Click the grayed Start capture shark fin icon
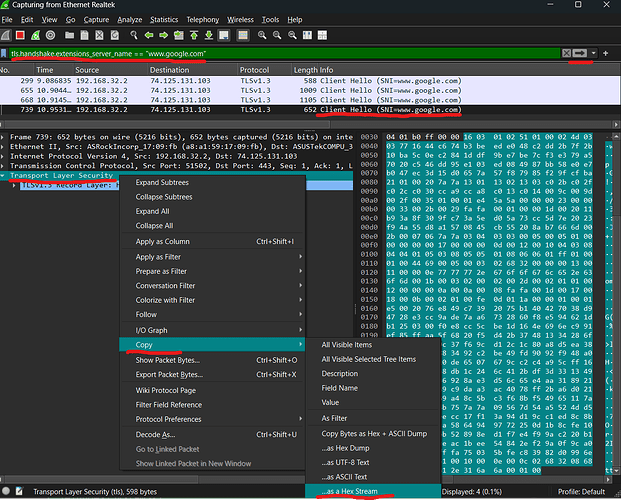The width and height of the screenshot is (621, 500). [x=6, y=35]
